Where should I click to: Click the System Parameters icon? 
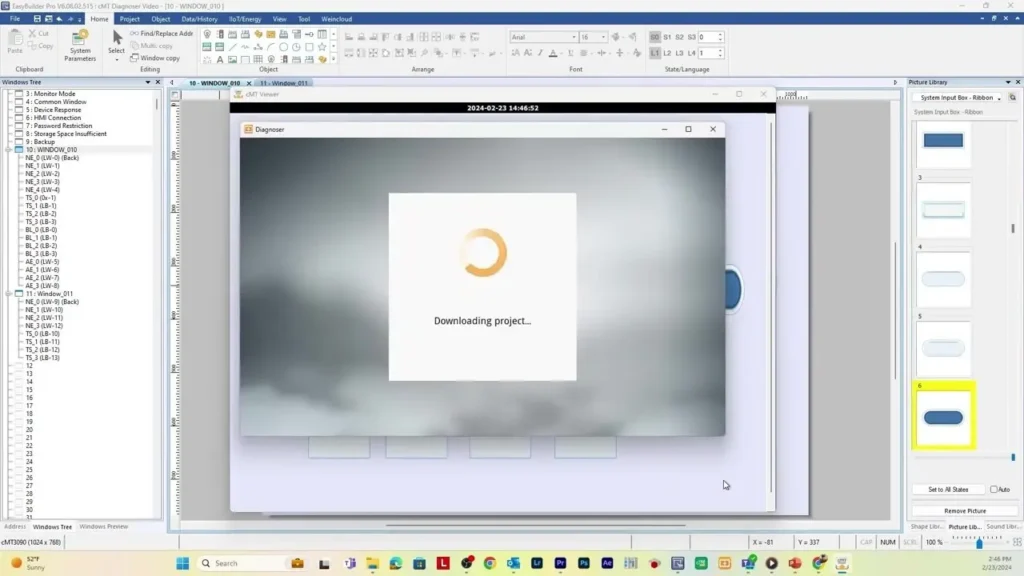click(x=80, y=44)
